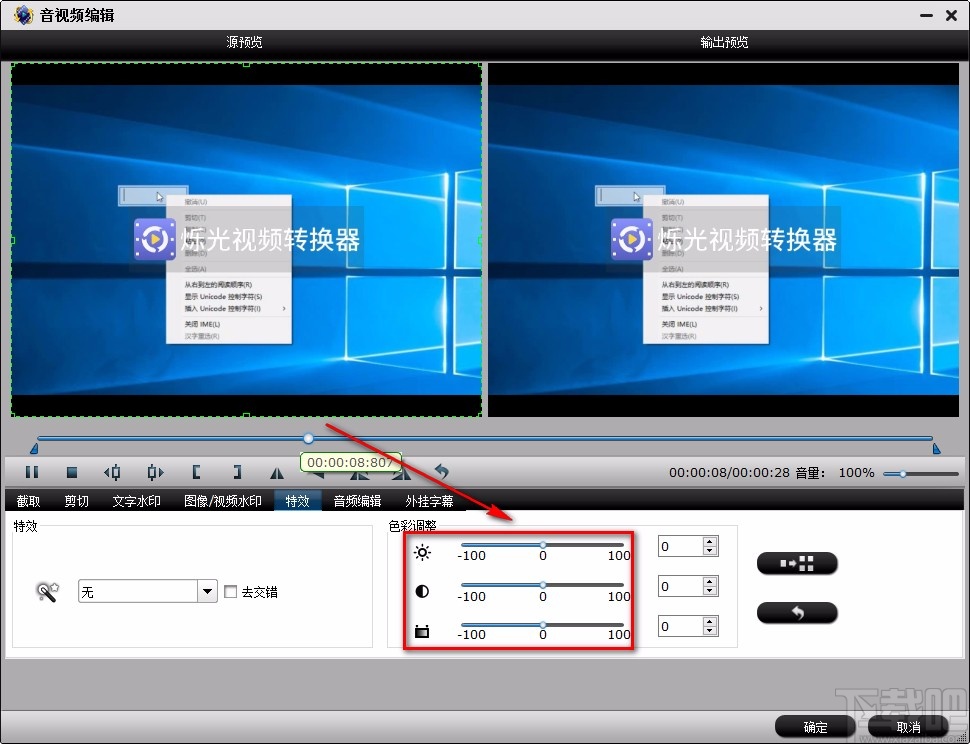The image size is (970, 744).
Task: Select the set end-point bracket icon
Action: (x=238, y=471)
